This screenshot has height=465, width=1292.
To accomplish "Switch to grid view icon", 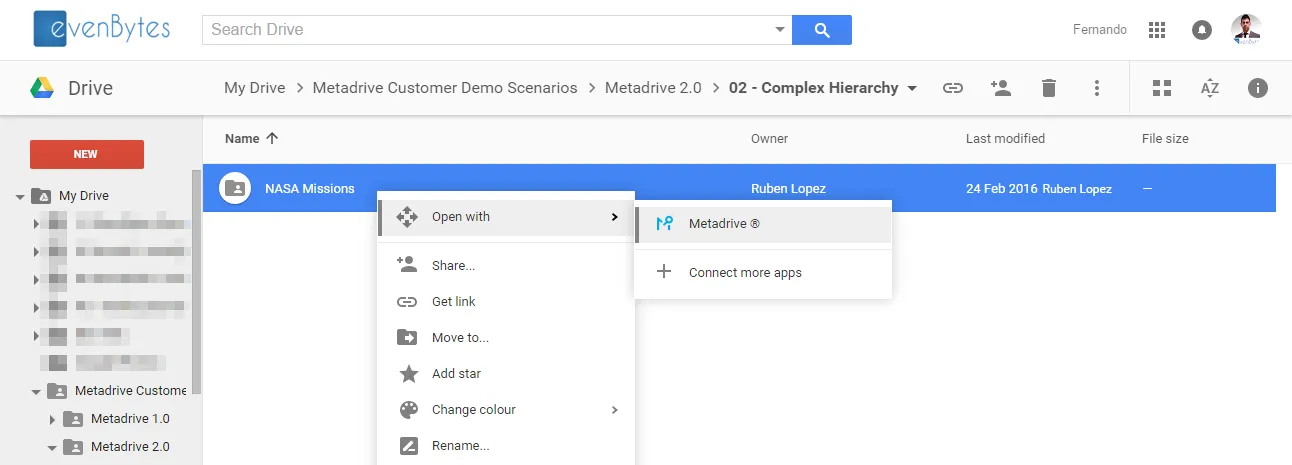I will tap(1162, 88).
